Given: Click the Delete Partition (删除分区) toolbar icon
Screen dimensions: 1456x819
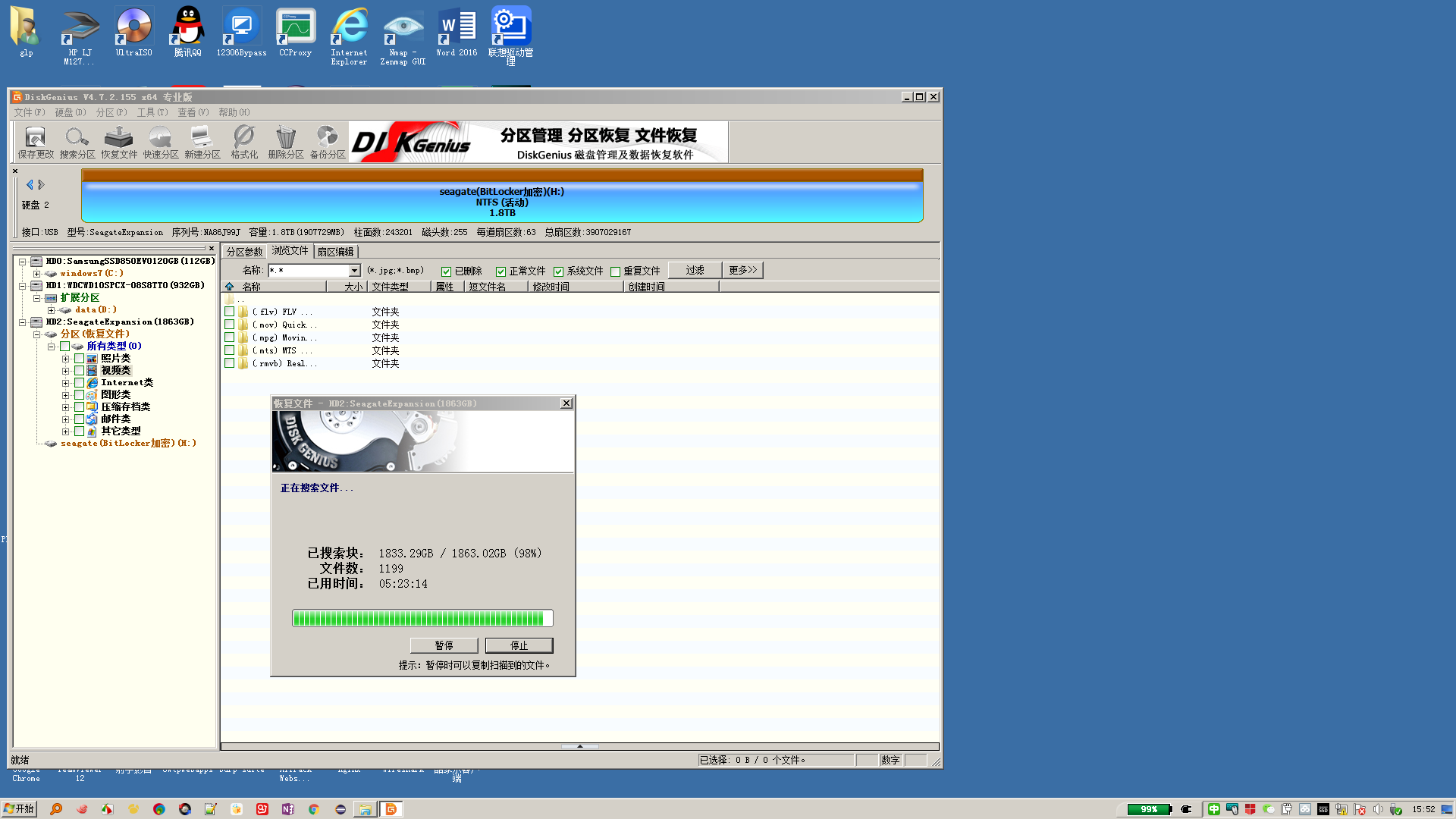Looking at the screenshot, I should click(x=286, y=142).
